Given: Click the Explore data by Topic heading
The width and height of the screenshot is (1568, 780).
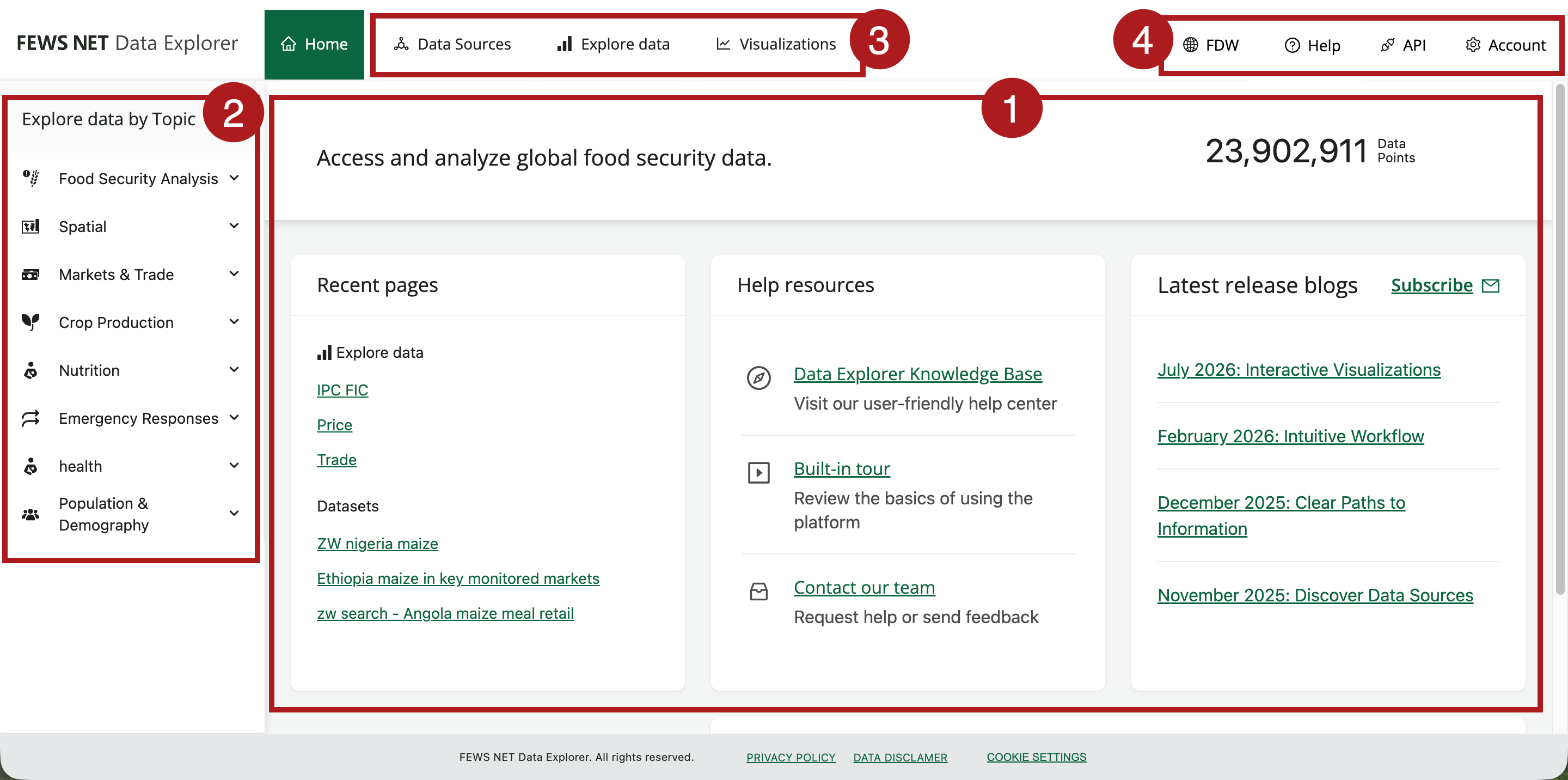Looking at the screenshot, I should point(108,119).
